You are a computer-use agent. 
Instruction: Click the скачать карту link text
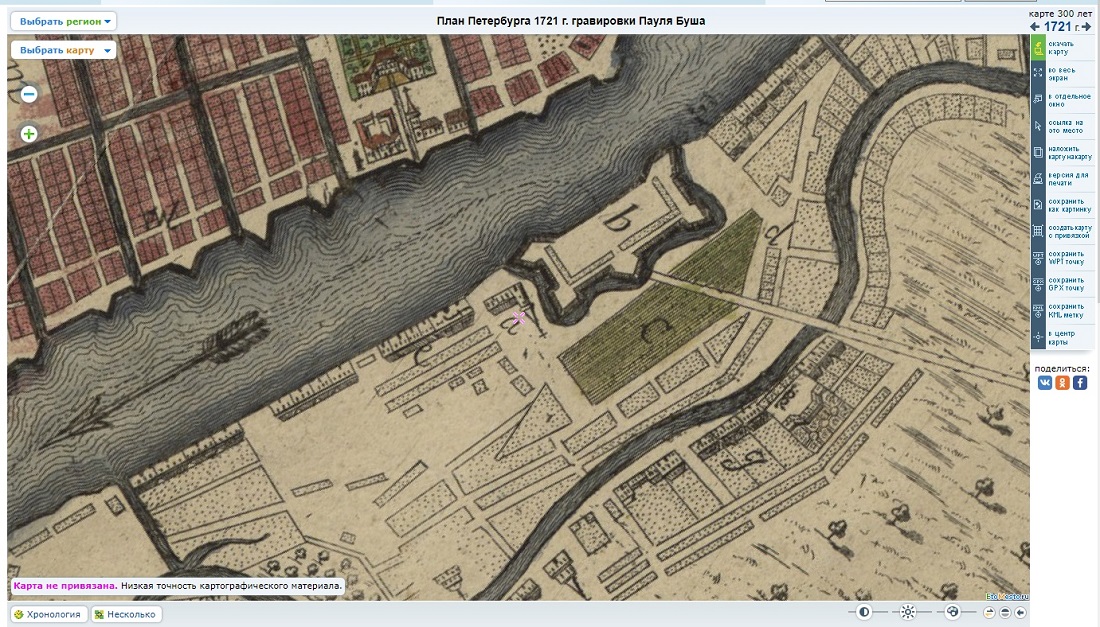click(x=1061, y=48)
